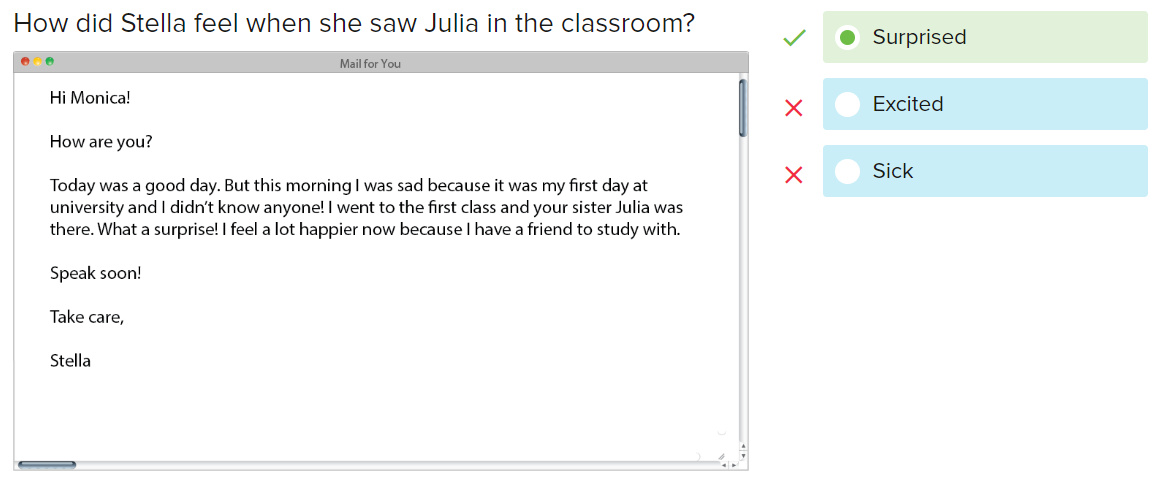1166x481 pixels.
Task: Click the scroll right arrow in mail window
Action: click(x=733, y=465)
